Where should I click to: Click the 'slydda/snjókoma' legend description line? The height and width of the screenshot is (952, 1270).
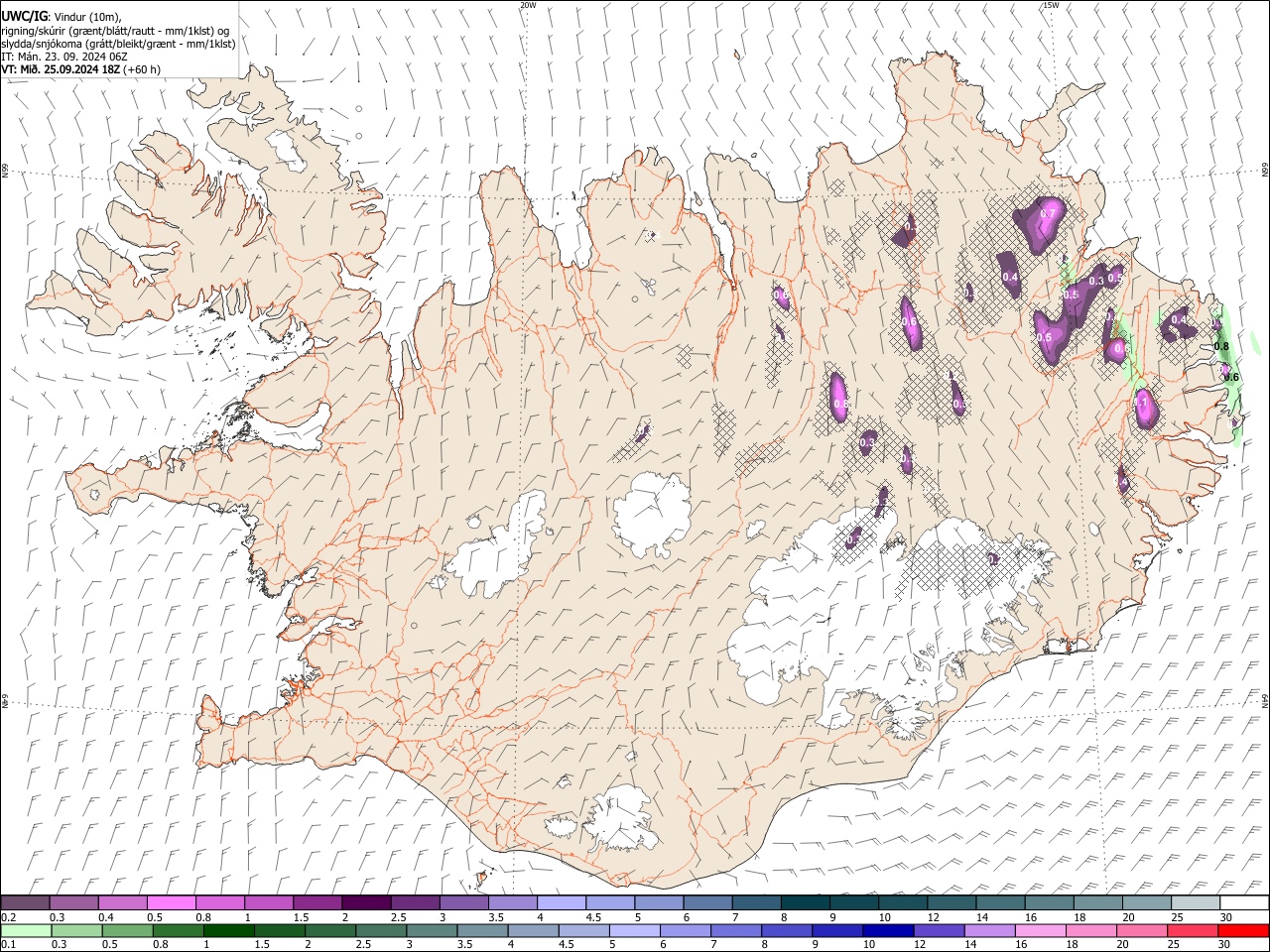click(118, 44)
